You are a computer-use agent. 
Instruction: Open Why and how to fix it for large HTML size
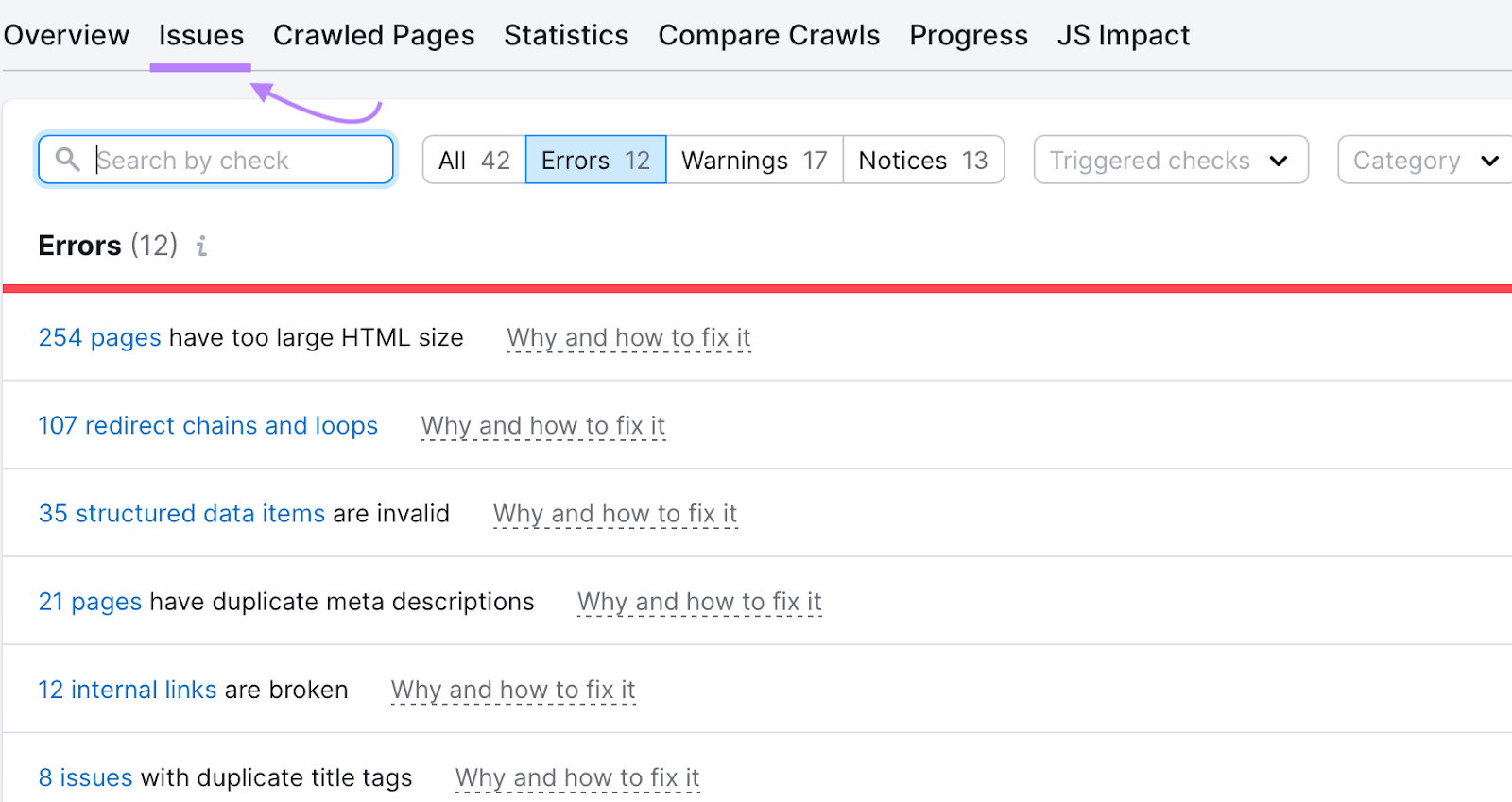(628, 337)
